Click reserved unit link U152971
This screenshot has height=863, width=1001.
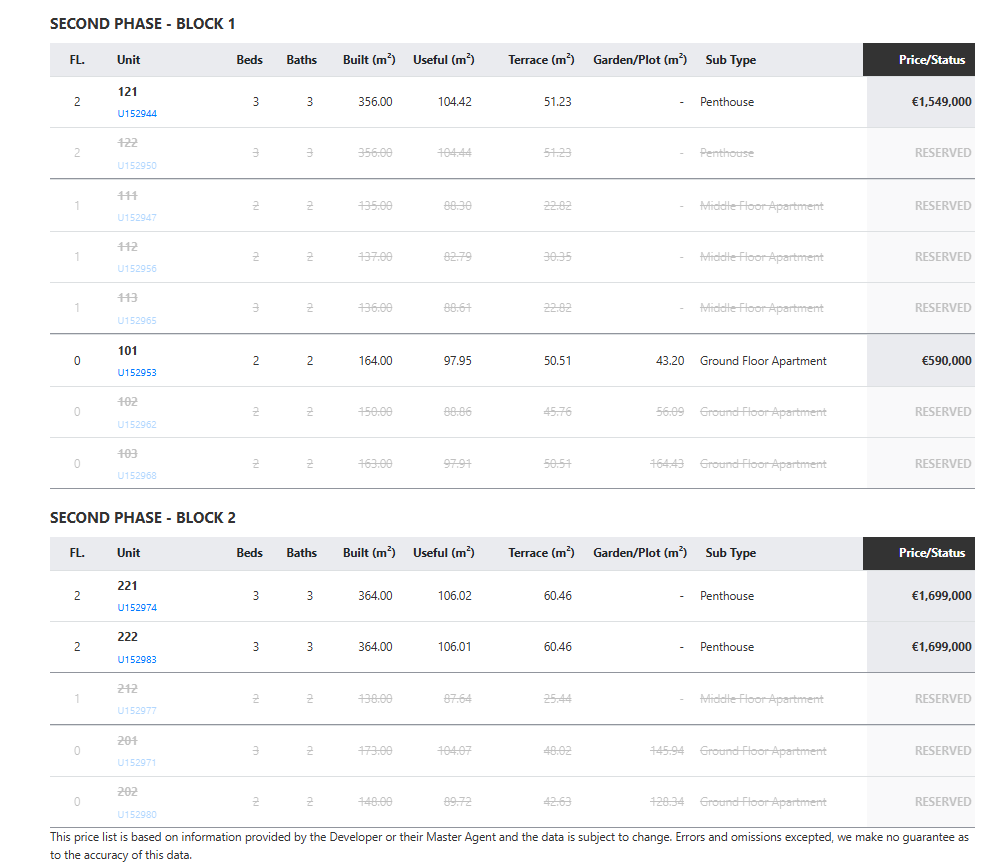point(137,763)
